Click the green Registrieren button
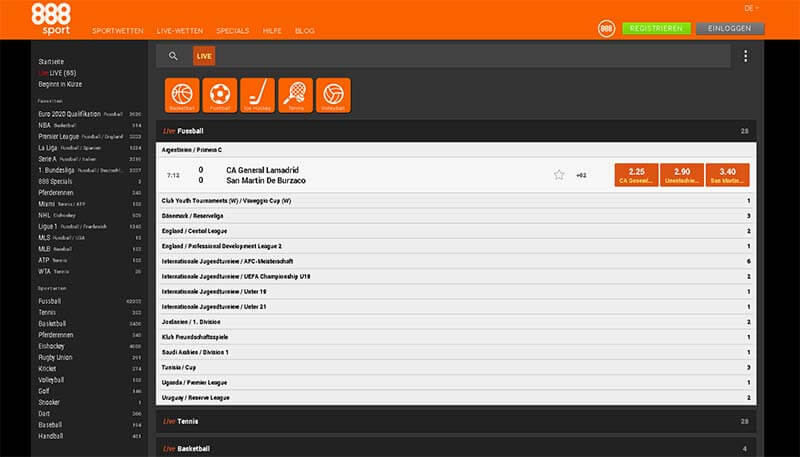Screen dimensions: 800x457 pos(656,29)
